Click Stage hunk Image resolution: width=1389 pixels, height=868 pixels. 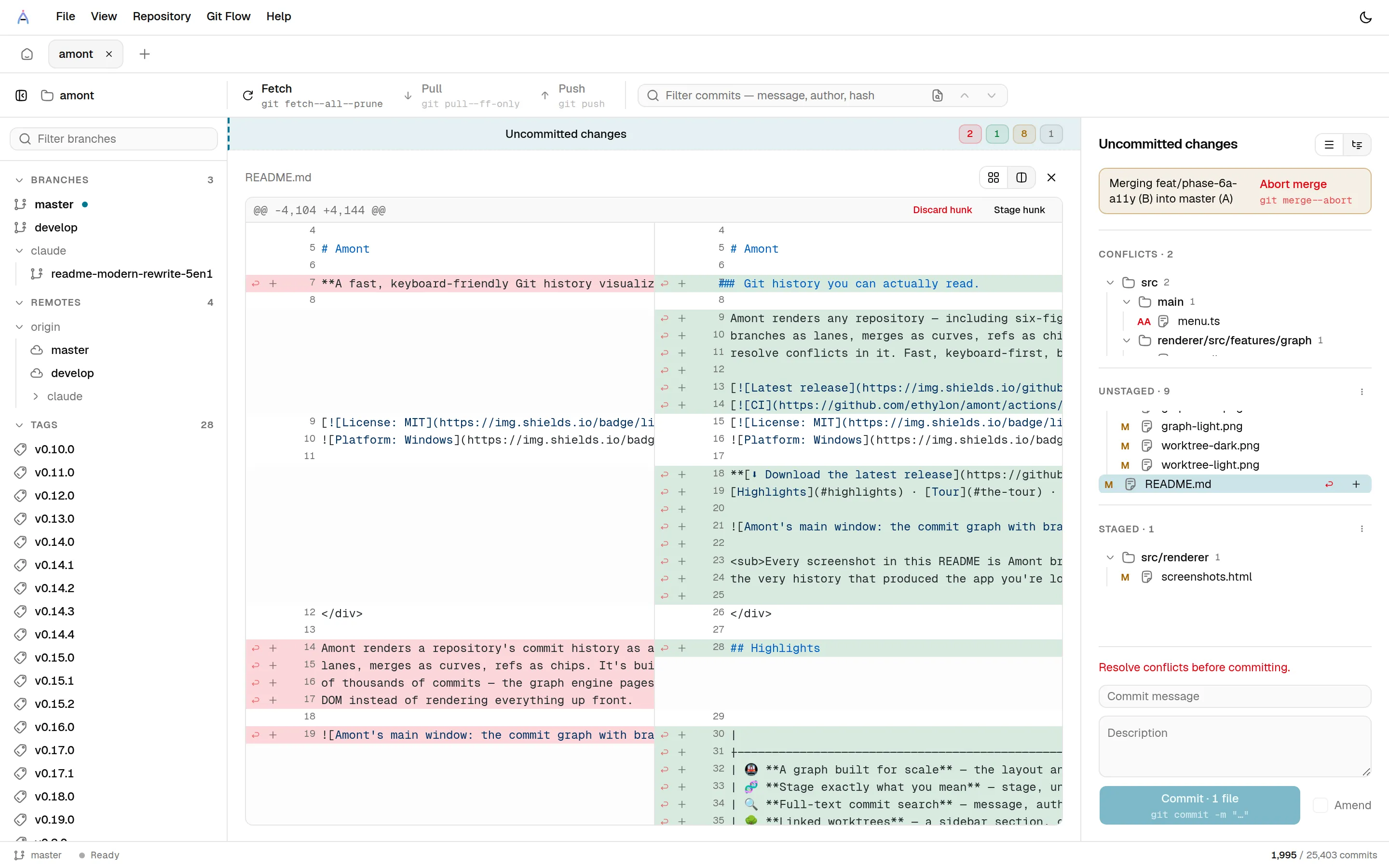(1020, 210)
